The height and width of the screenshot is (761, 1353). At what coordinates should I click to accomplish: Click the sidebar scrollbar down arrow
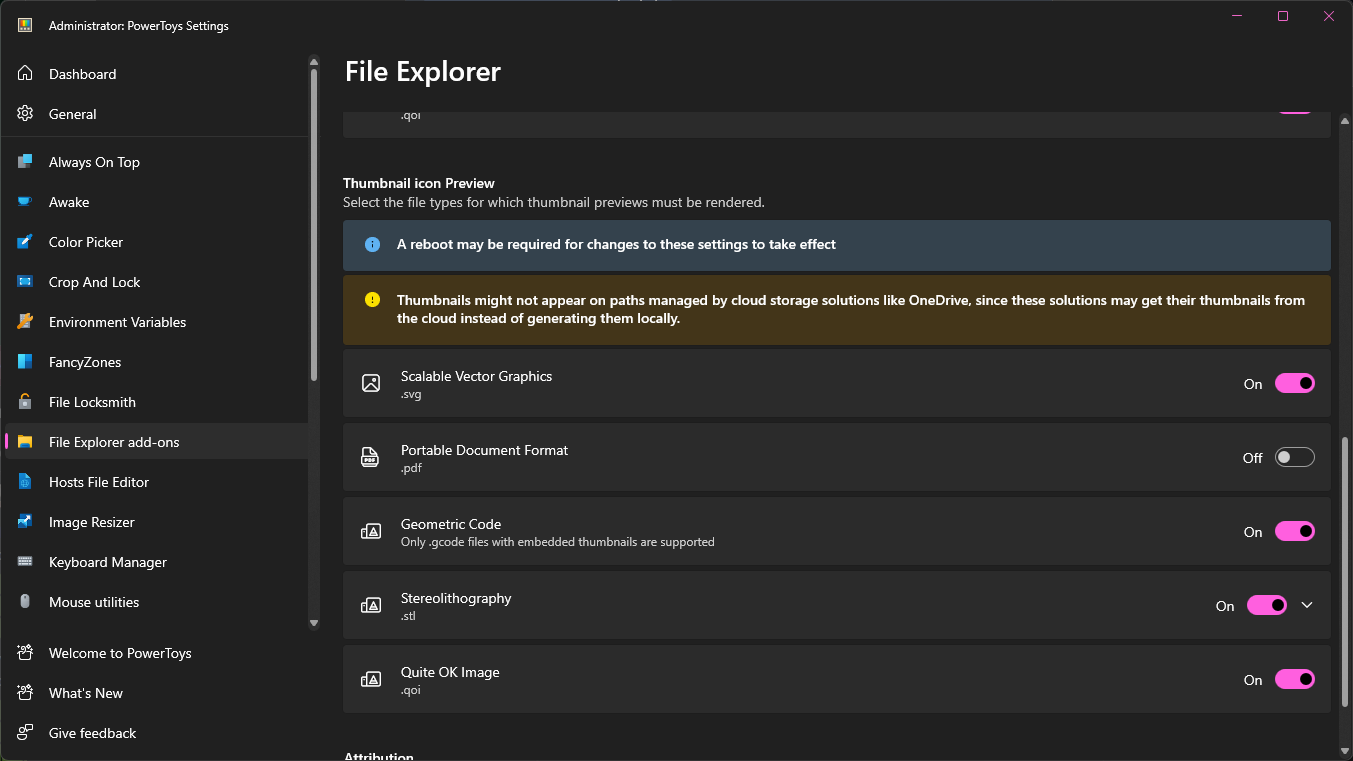click(314, 623)
